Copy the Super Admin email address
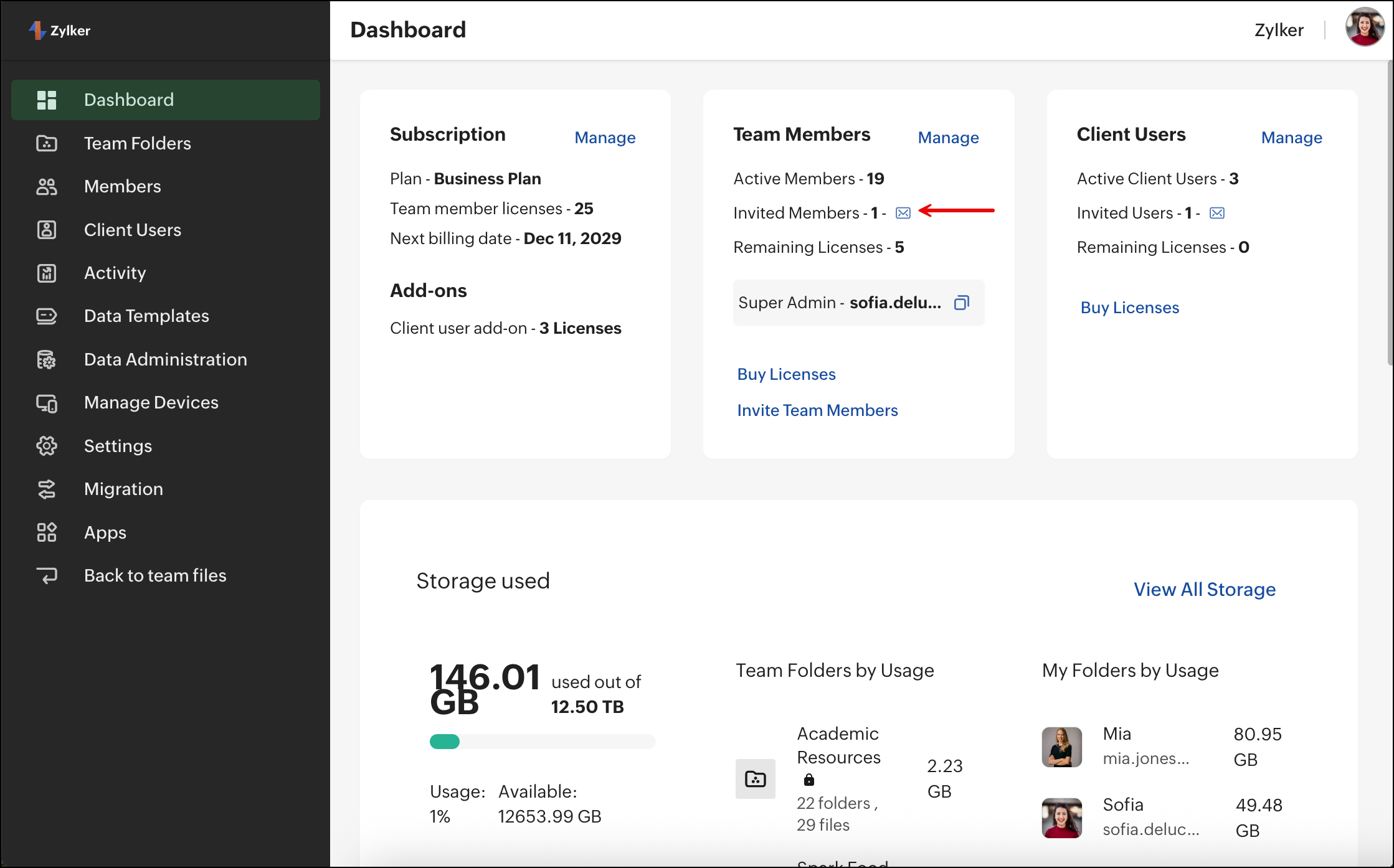This screenshot has height=868, width=1394. (961, 303)
